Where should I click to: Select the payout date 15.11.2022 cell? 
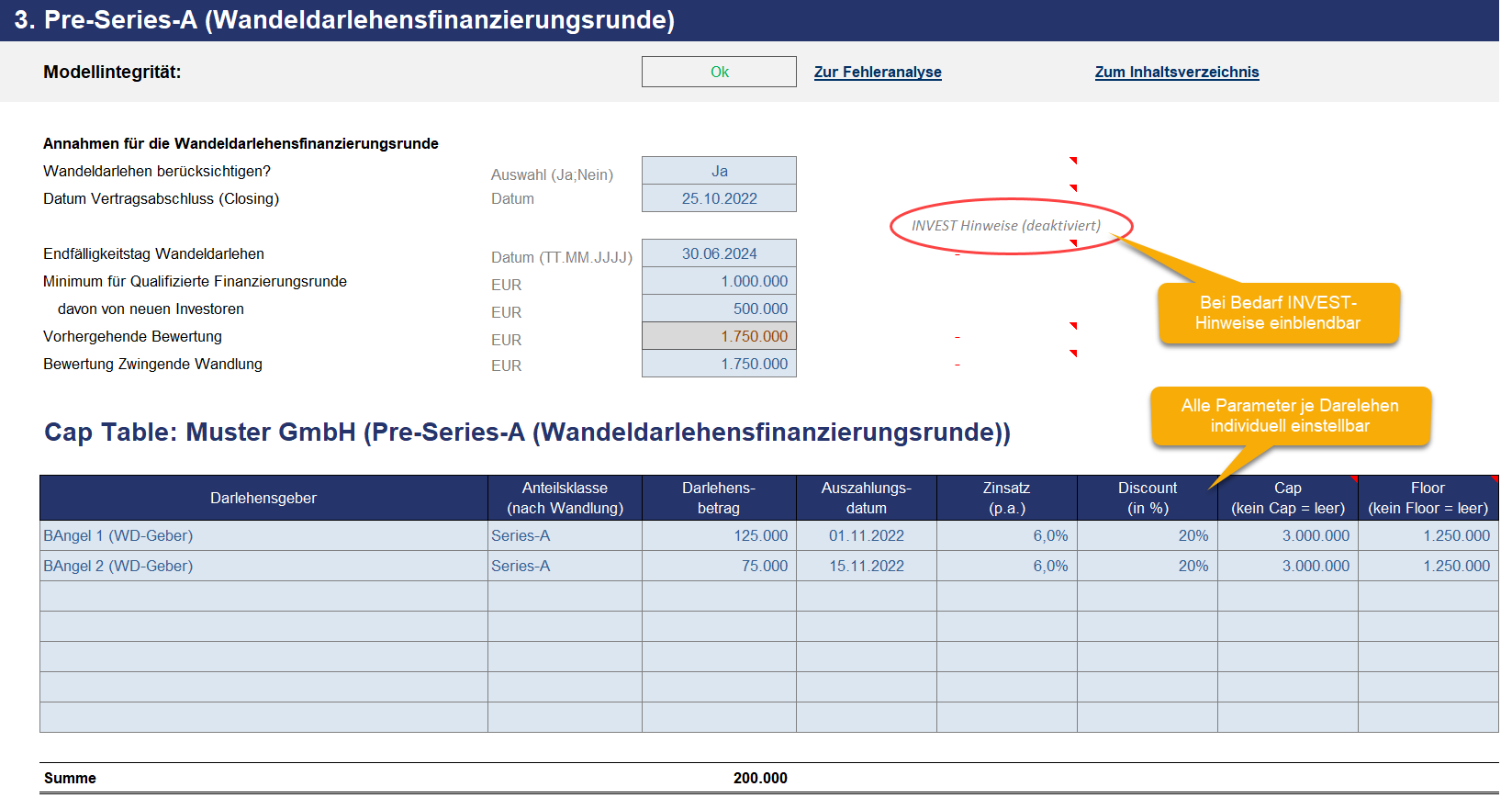867,566
